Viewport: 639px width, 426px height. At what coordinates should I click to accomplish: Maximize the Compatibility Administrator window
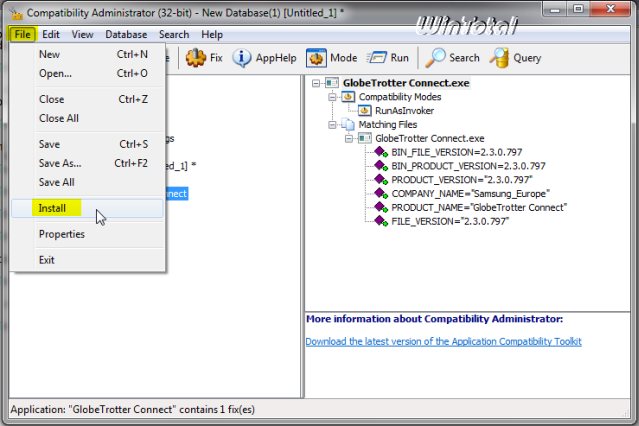578,9
